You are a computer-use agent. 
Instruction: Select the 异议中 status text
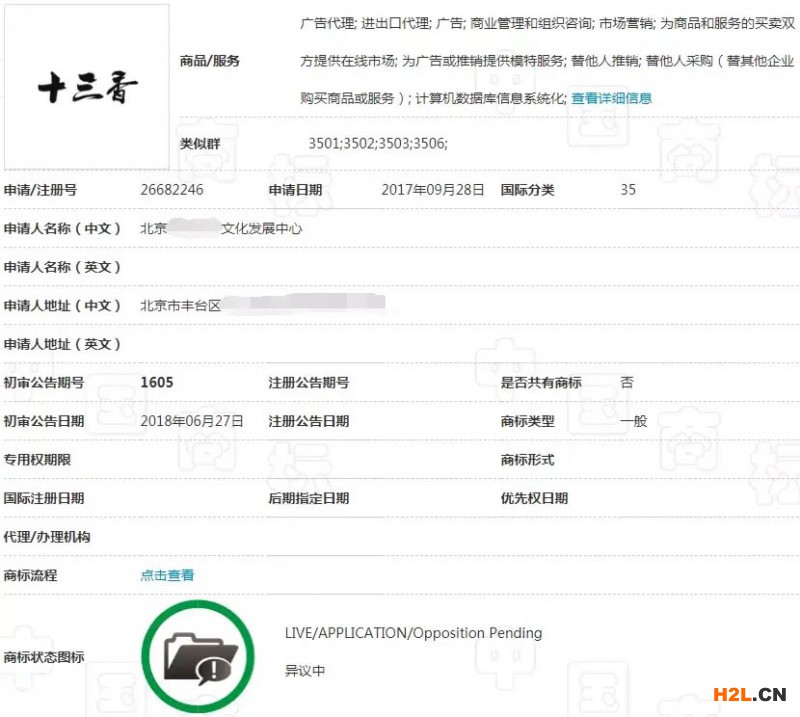point(305,671)
